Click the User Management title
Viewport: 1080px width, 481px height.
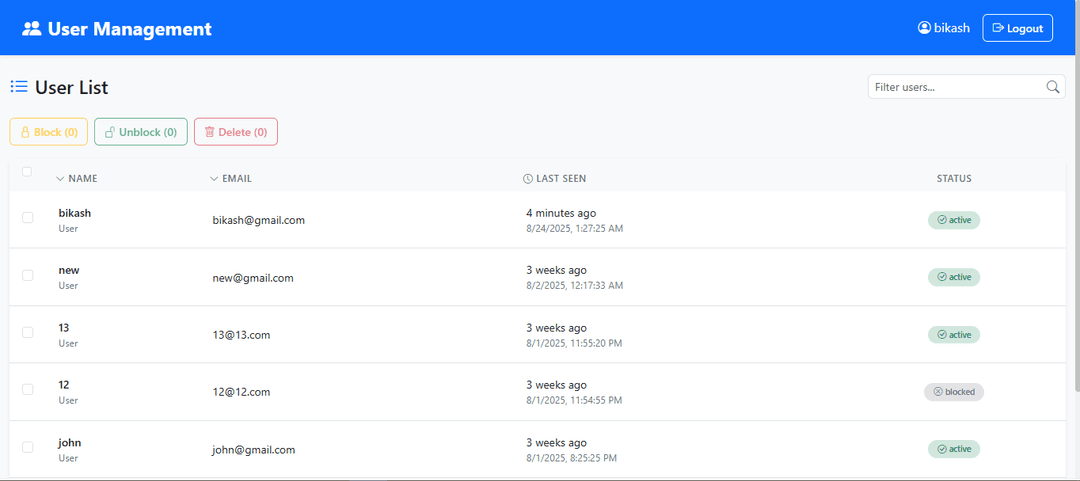click(129, 29)
